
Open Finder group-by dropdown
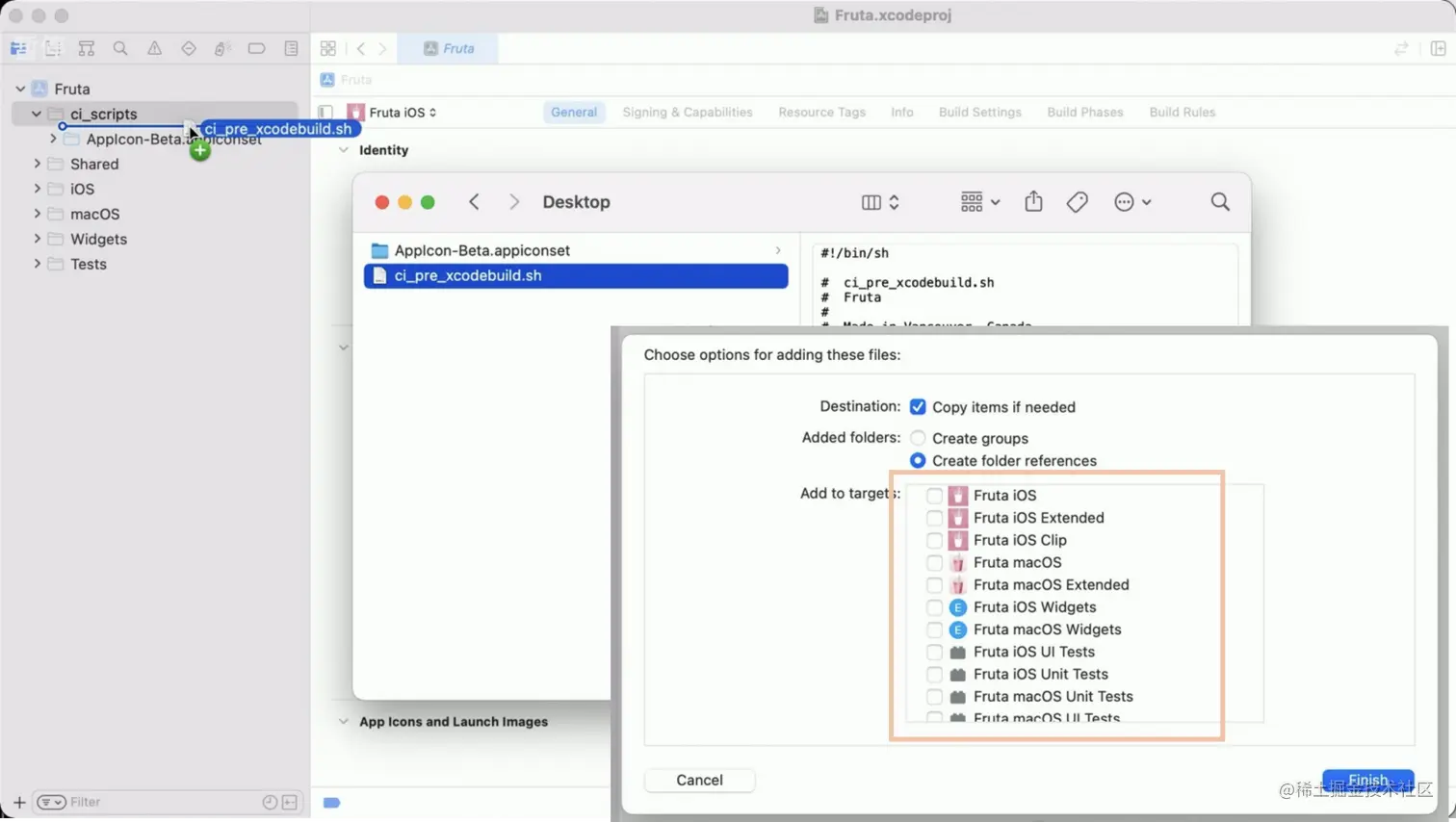(980, 202)
